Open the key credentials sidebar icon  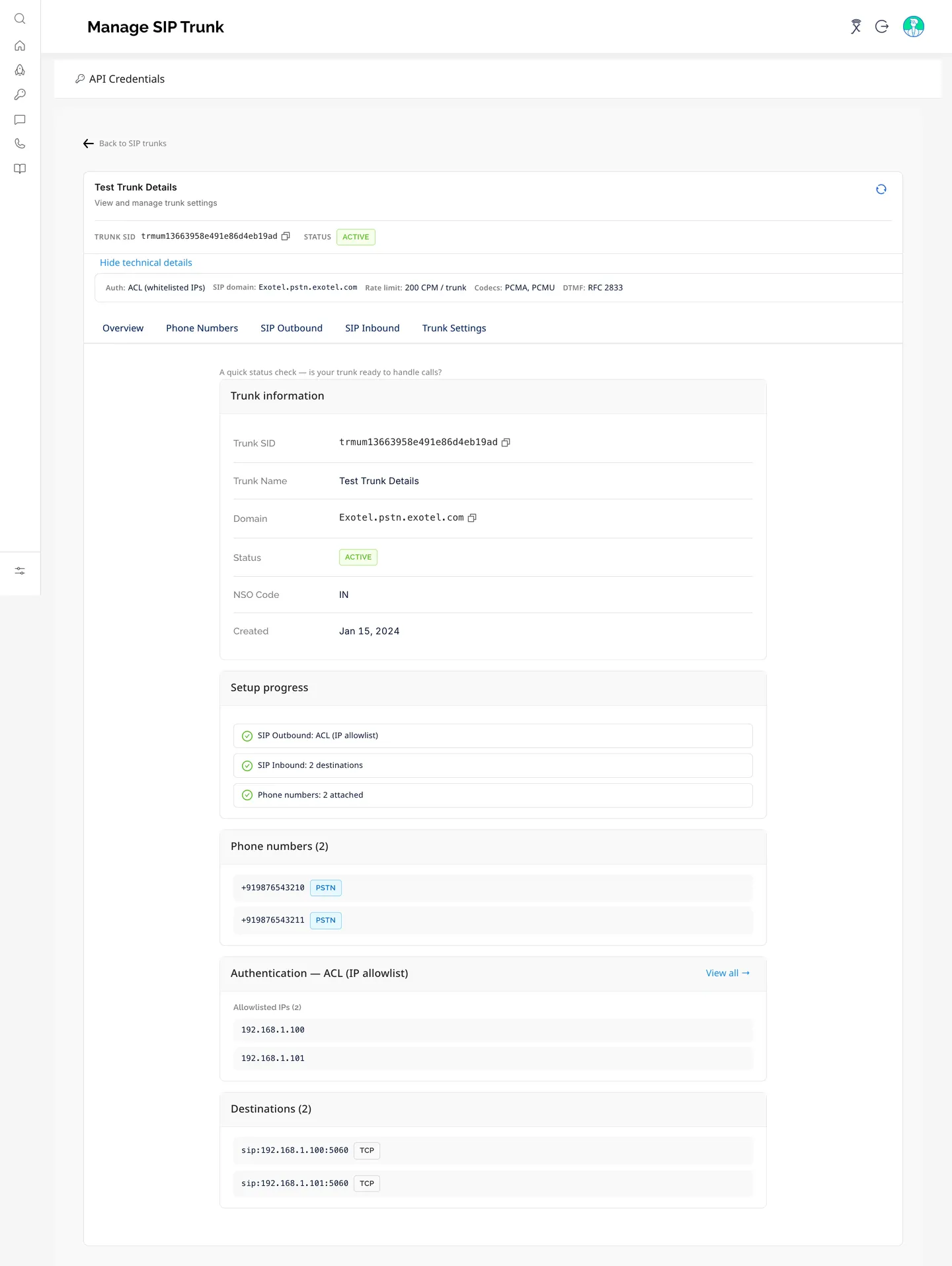[20, 95]
